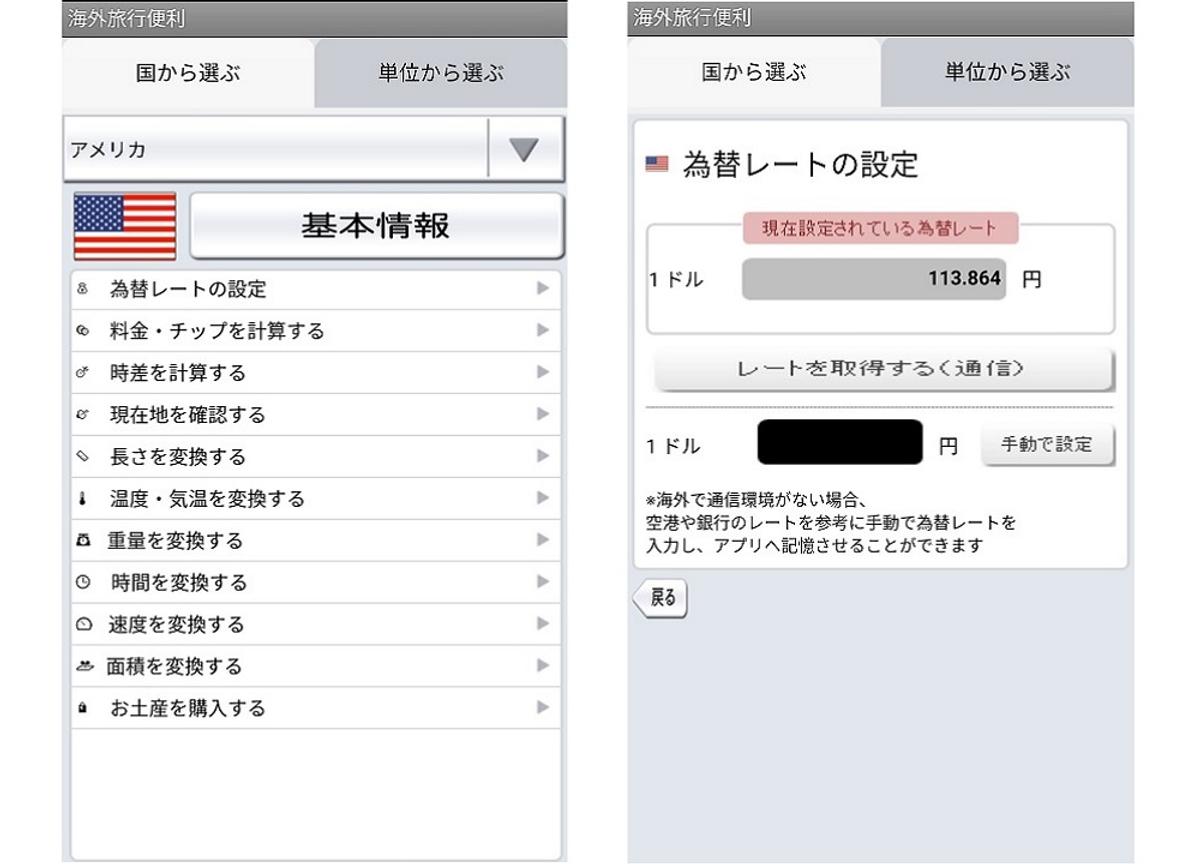Expand the お土産を購入する row arrow
The image size is (1200, 864).
(x=543, y=708)
